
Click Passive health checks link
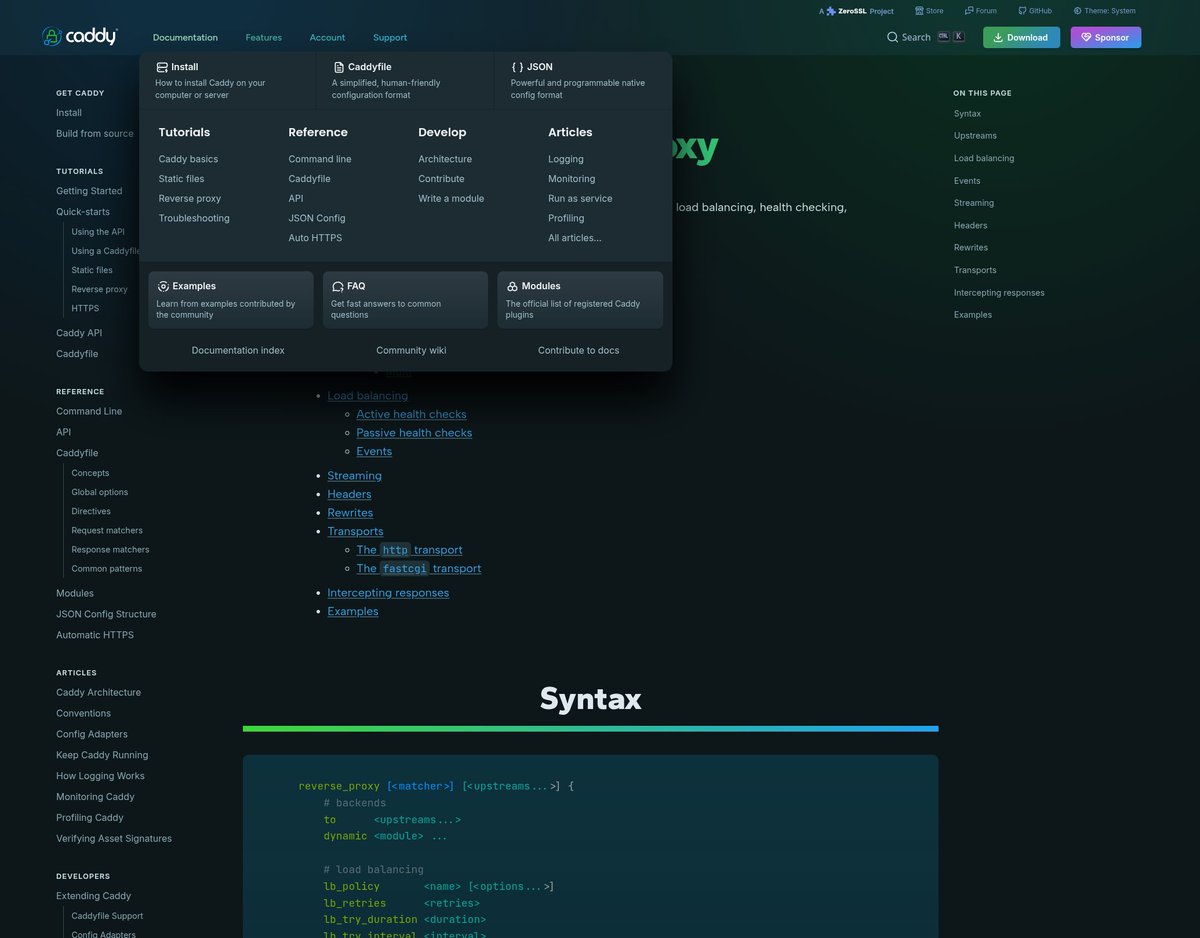pos(414,433)
